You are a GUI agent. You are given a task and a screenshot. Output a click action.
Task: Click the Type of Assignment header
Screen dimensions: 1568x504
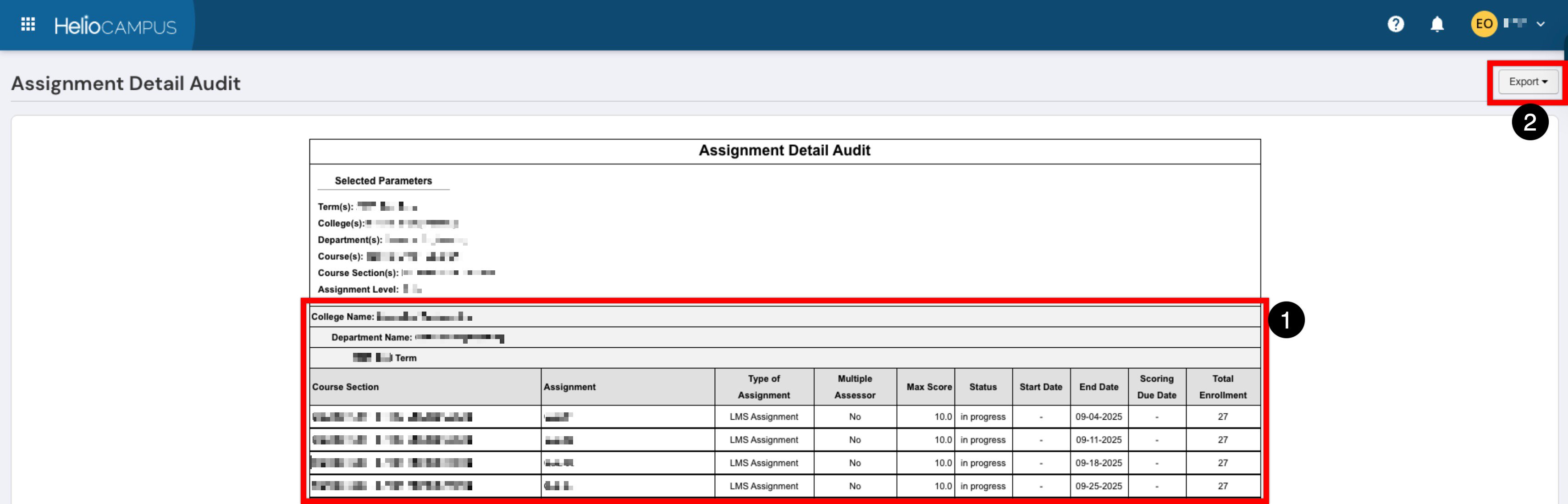pos(763,387)
